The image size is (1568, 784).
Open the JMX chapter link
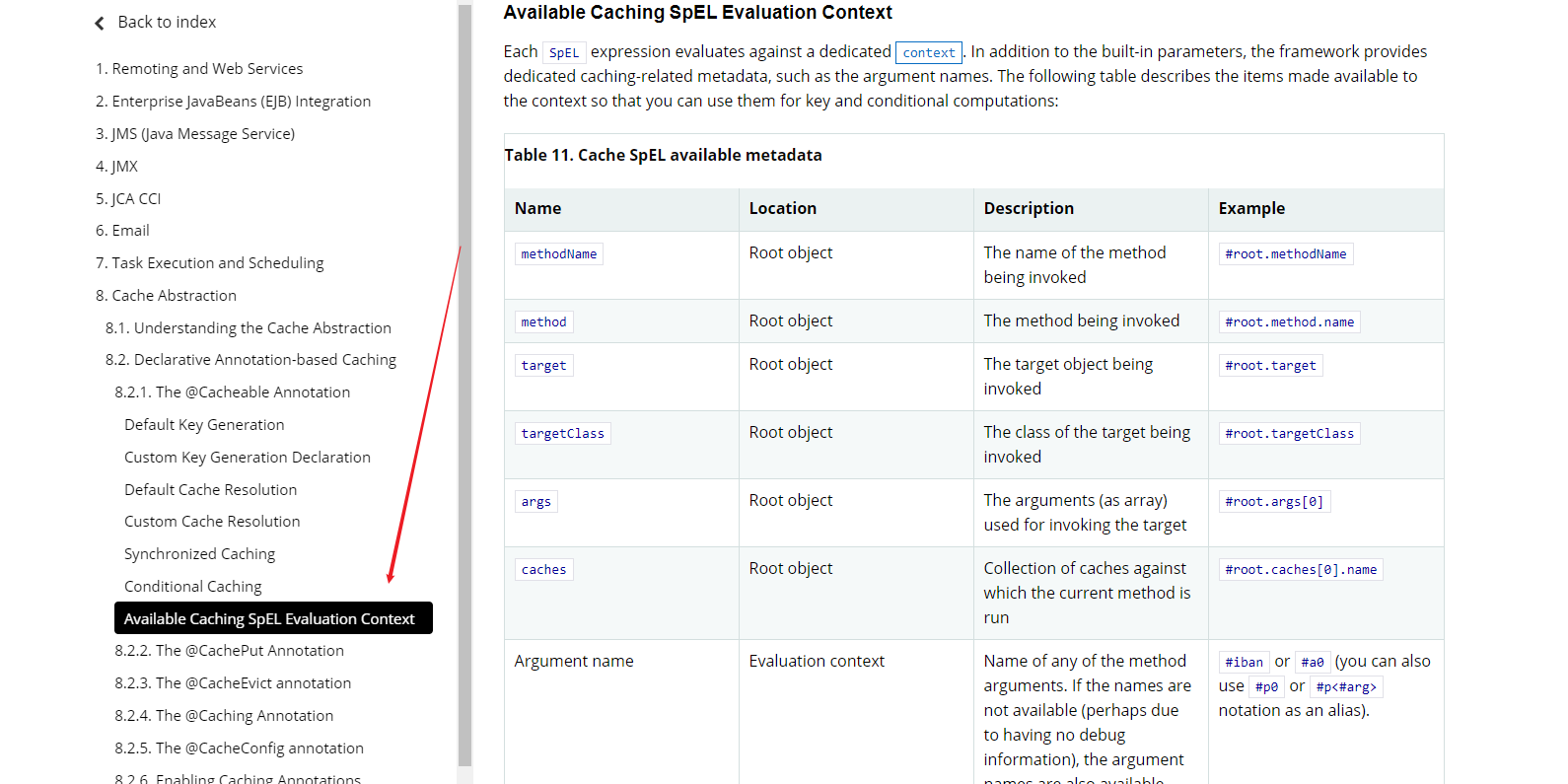116,167
